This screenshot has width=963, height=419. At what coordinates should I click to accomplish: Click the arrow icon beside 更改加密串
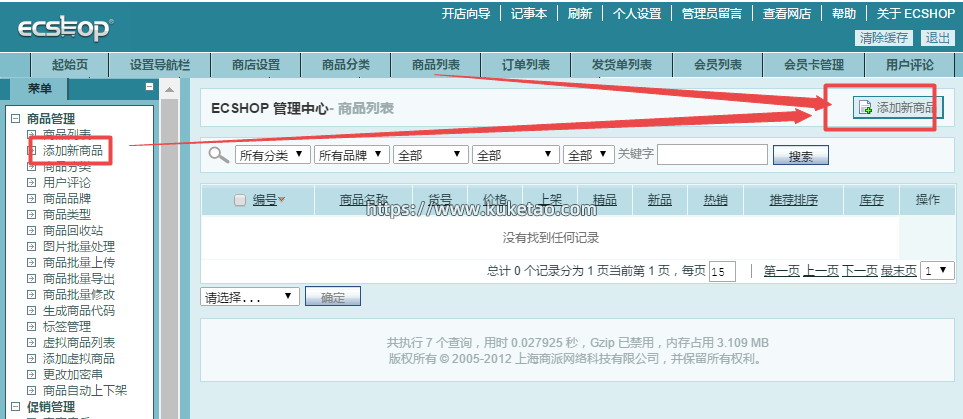(31, 374)
